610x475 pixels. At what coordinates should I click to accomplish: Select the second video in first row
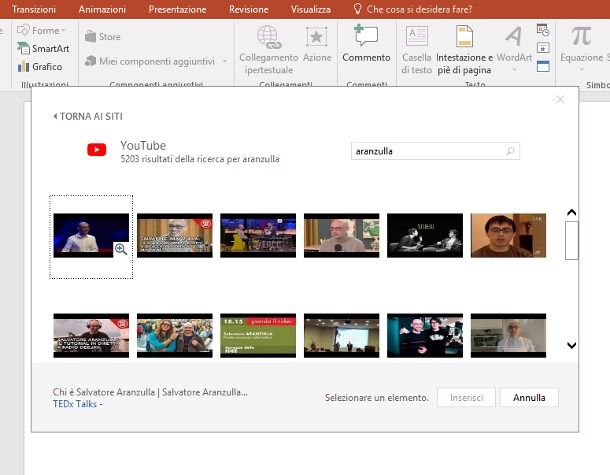(175, 235)
